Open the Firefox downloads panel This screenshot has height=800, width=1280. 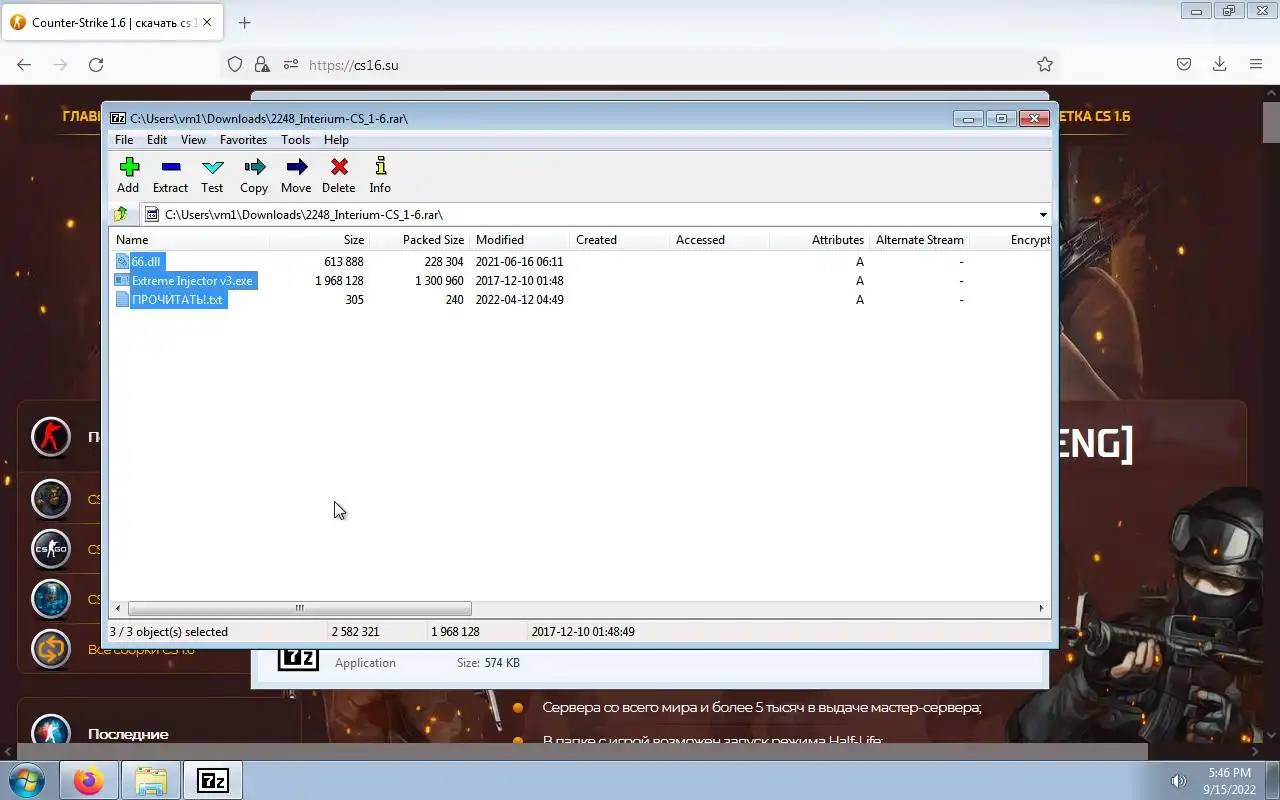pyautogui.click(x=1220, y=64)
